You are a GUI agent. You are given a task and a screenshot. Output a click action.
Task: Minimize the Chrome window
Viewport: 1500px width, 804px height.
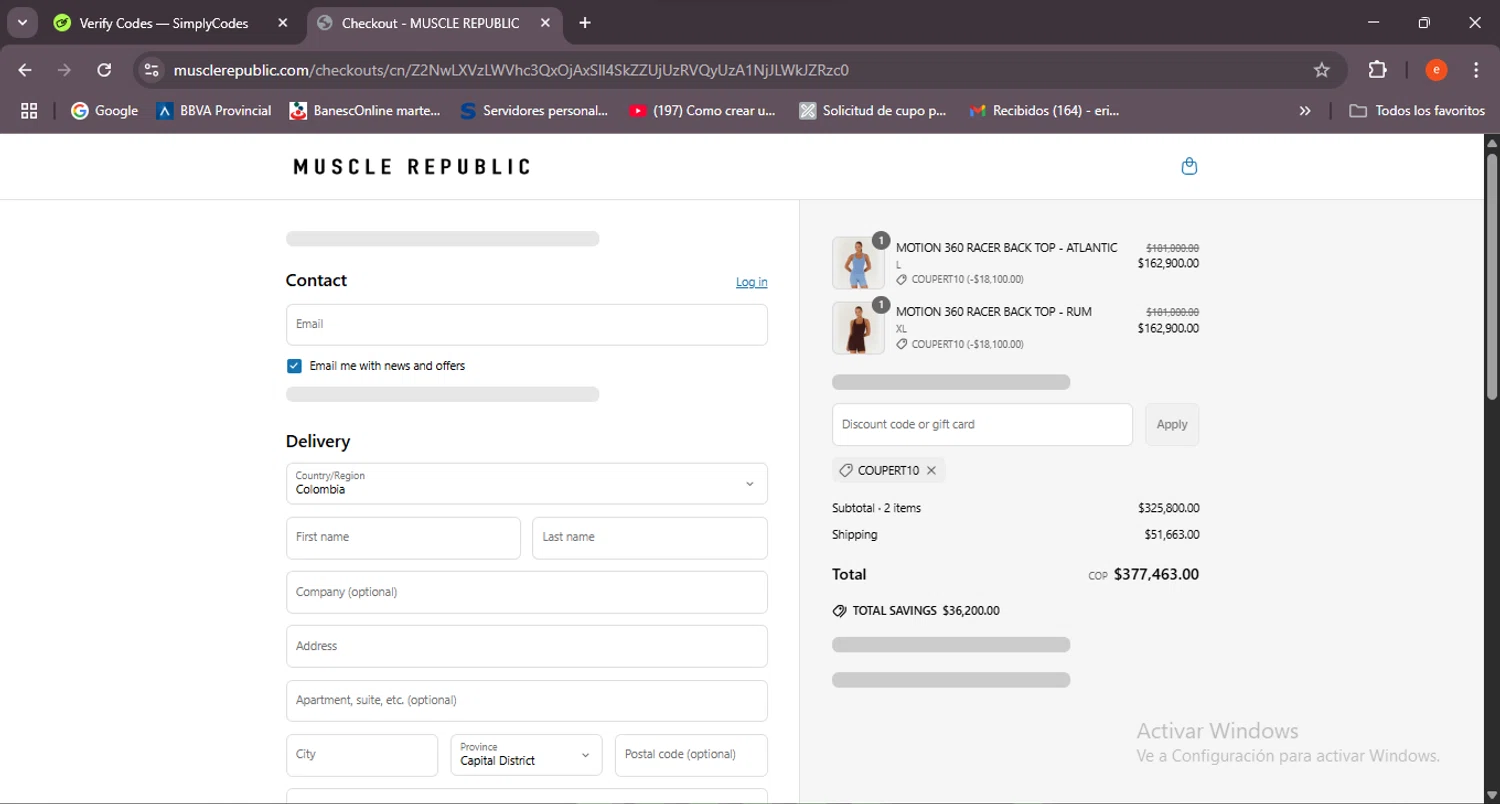(1373, 23)
